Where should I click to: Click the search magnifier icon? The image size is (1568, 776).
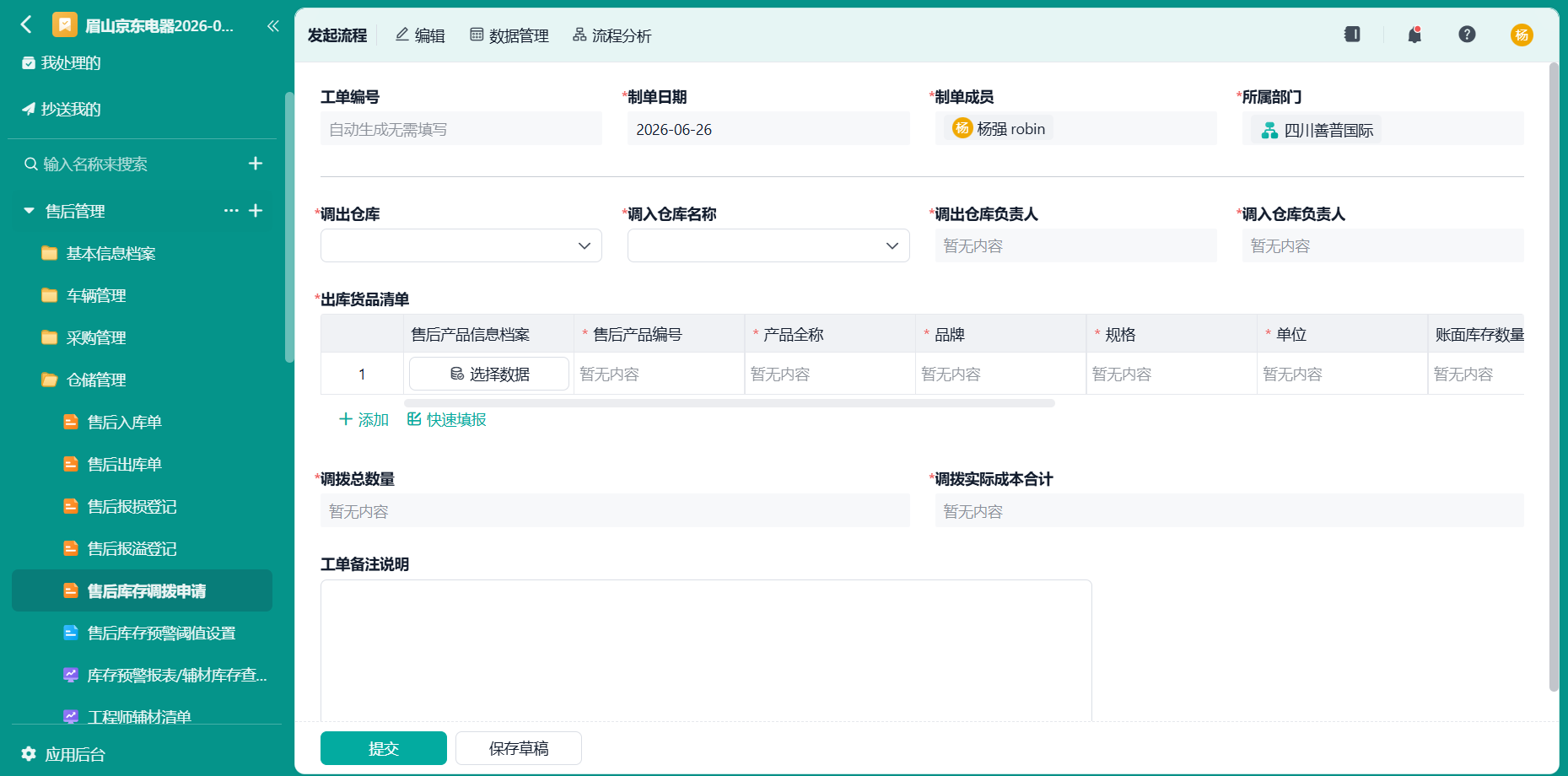(x=31, y=164)
